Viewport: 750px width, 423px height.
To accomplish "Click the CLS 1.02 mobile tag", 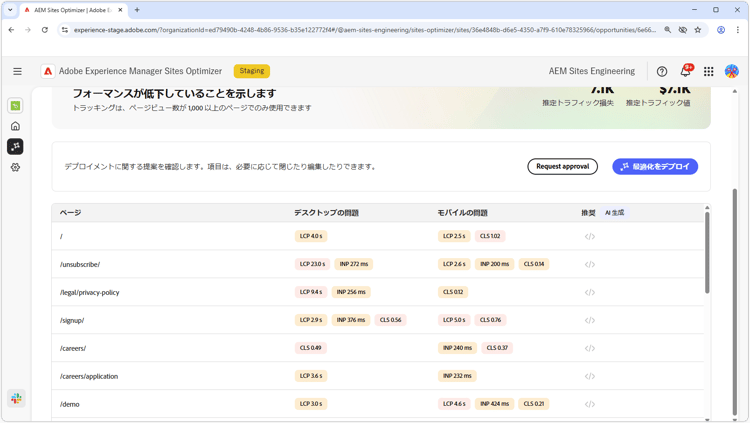I will 490,236.
